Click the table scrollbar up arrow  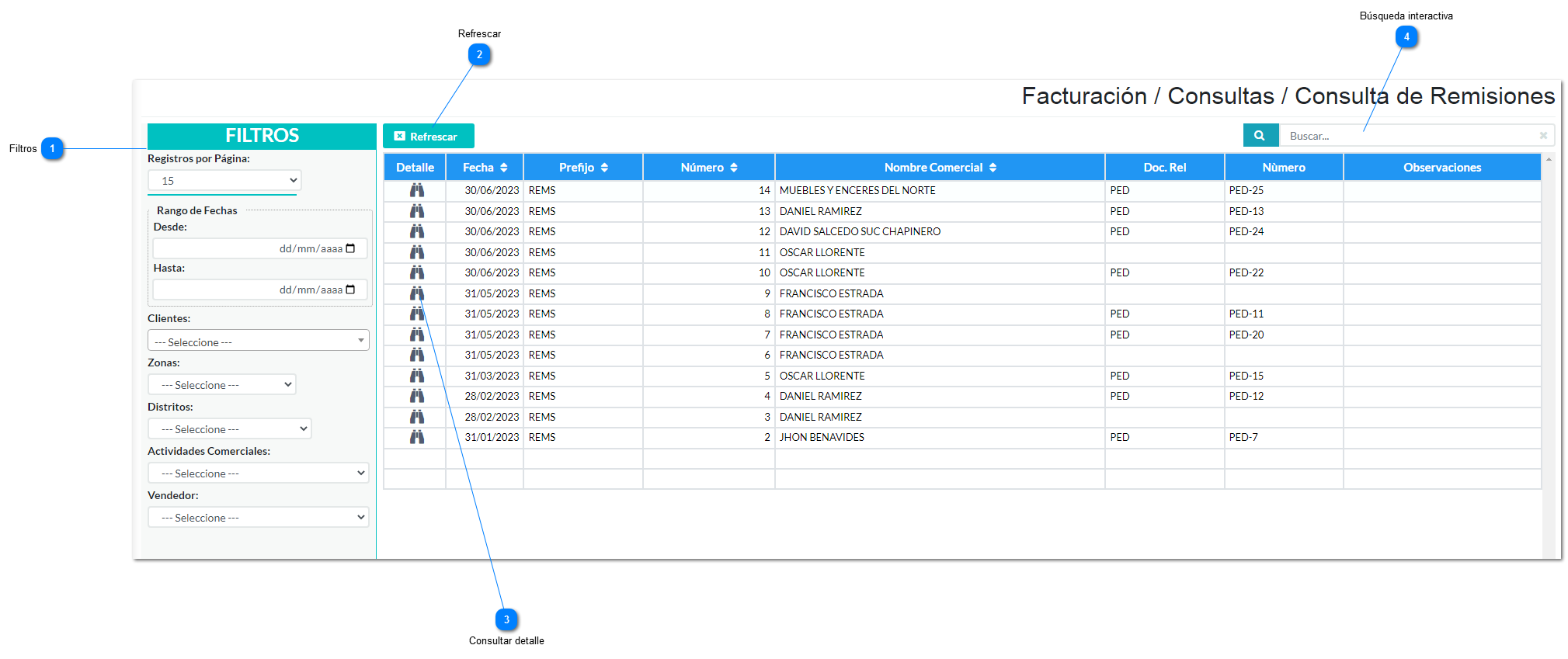point(1549,159)
